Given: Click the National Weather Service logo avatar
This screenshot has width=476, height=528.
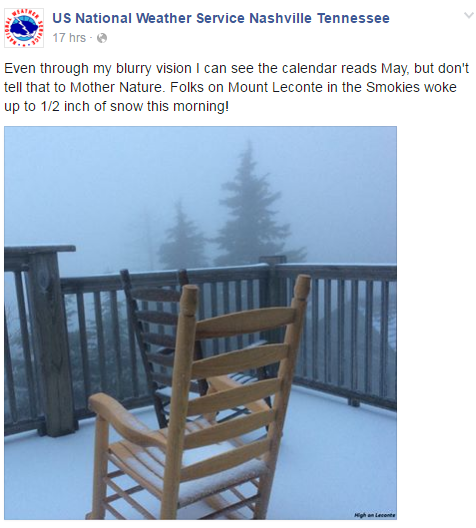Looking at the screenshot, I should pyautogui.click(x=24, y=28).
